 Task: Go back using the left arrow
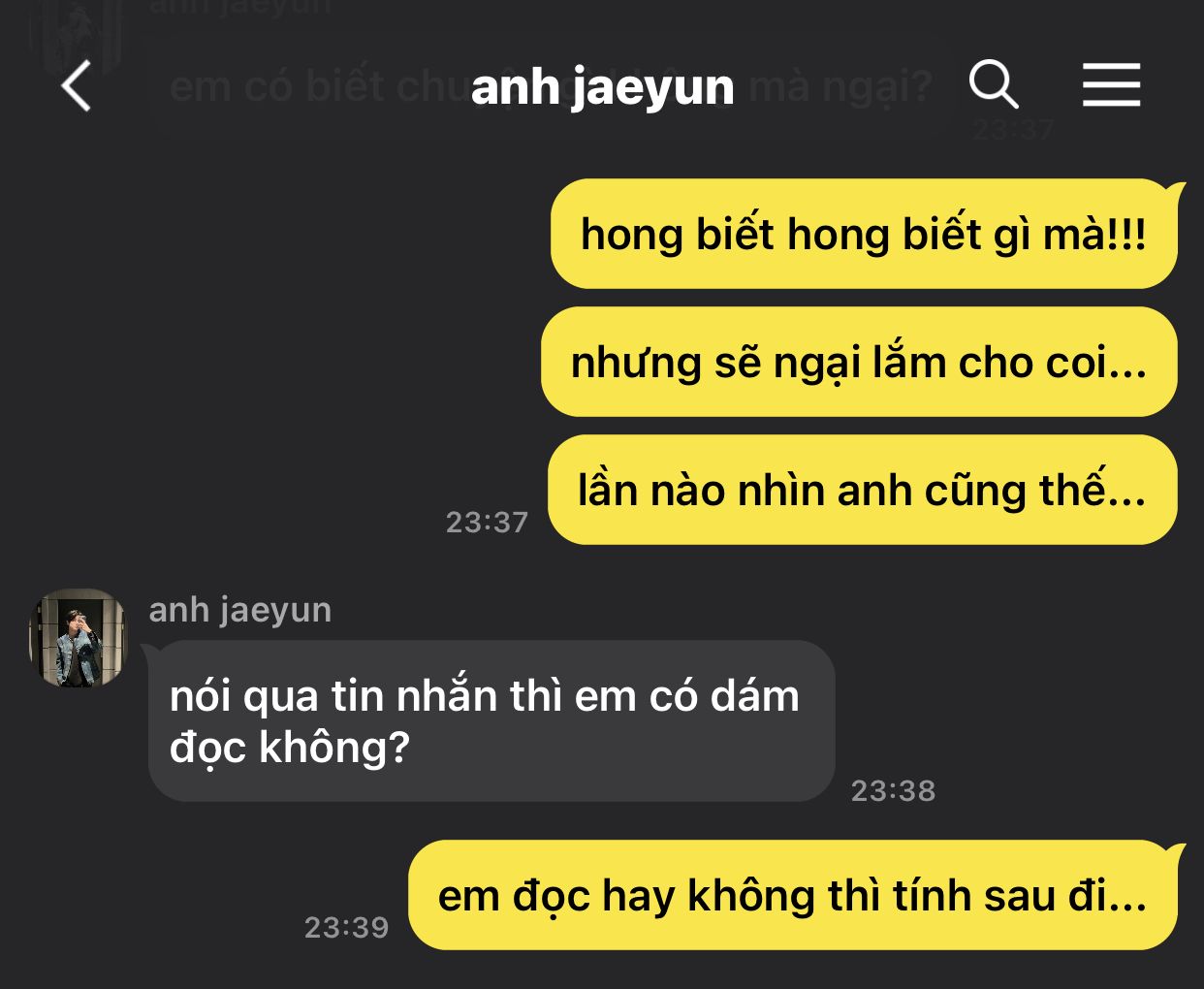point(76,86)
